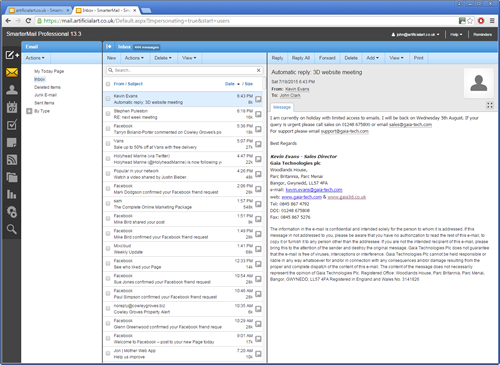Open the Delete dropdown in inbox toolbar
500x365 pixels.
pos(163,58)
